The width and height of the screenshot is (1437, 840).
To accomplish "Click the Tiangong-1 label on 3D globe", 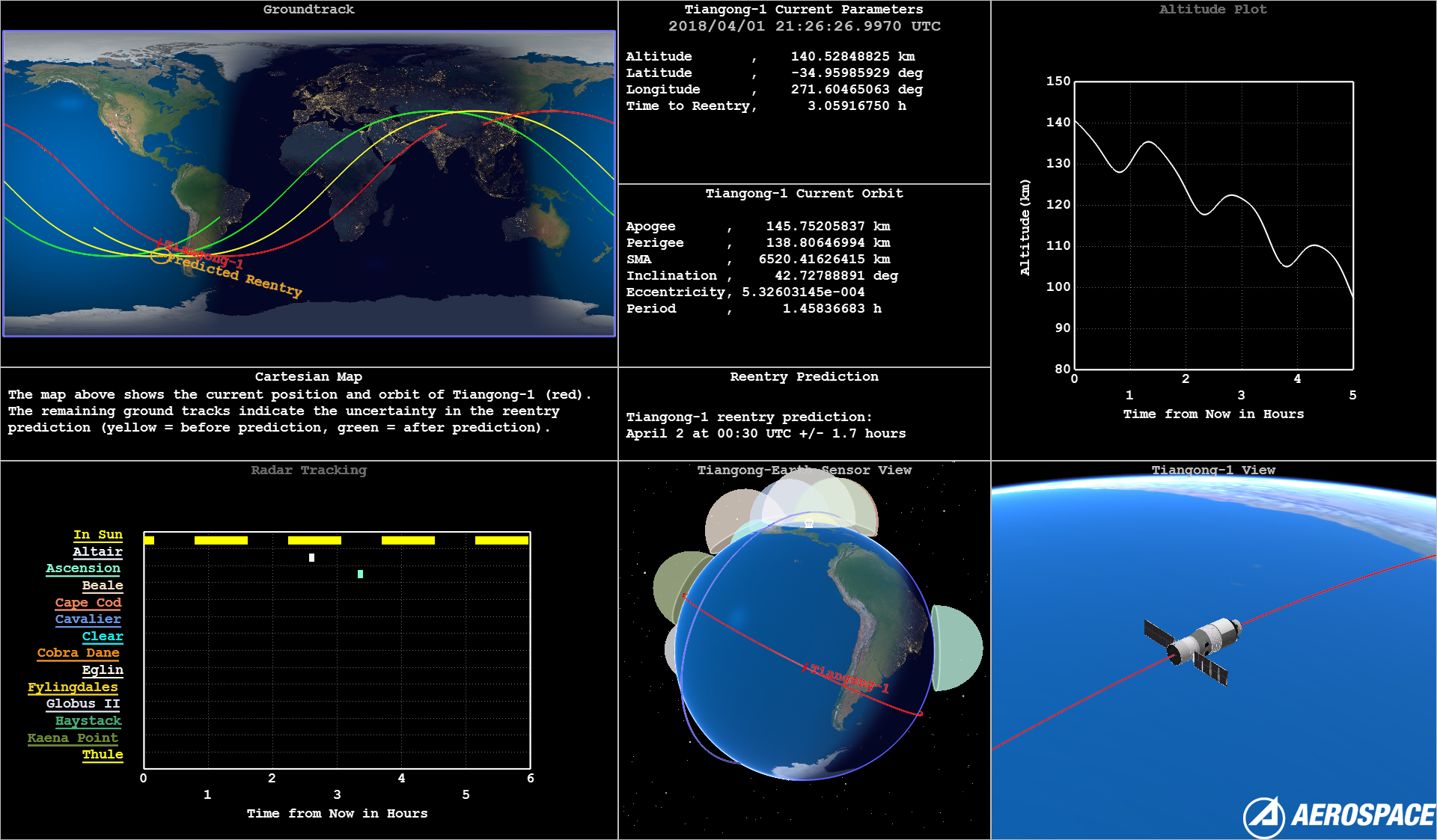I will pos(849,678).
